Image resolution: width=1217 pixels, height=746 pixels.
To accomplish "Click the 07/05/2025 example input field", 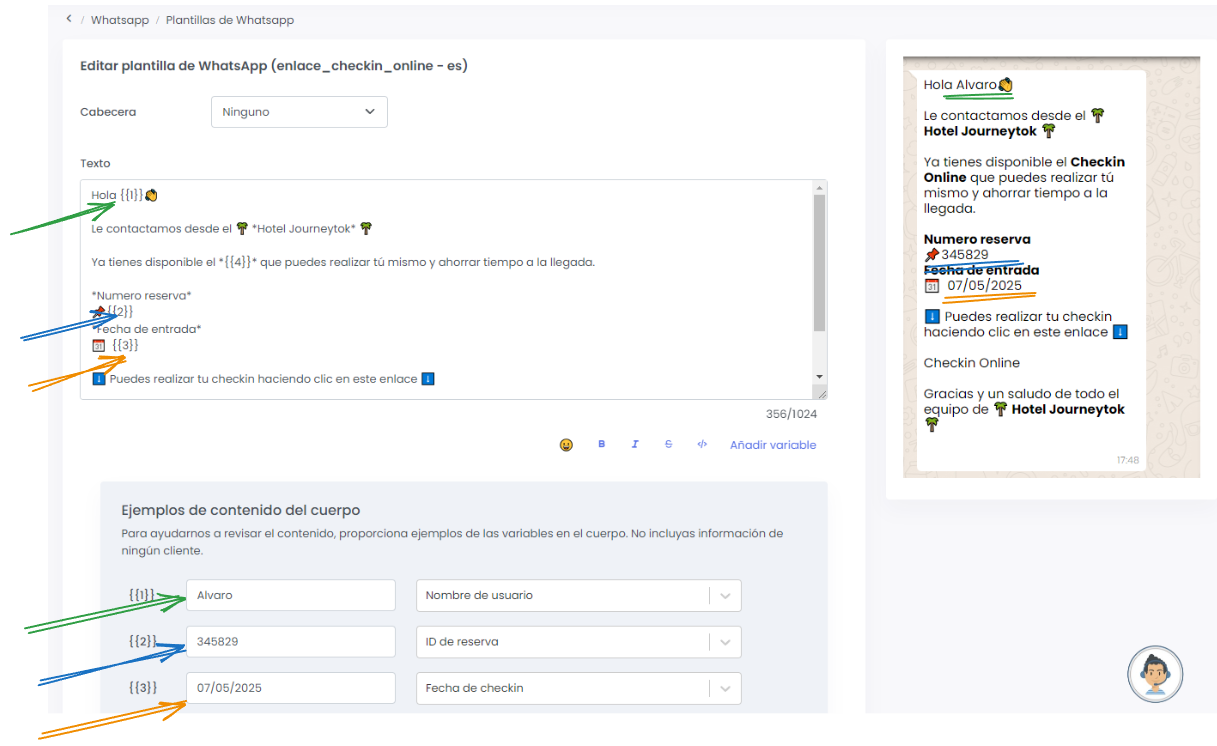I will point(290,688).
